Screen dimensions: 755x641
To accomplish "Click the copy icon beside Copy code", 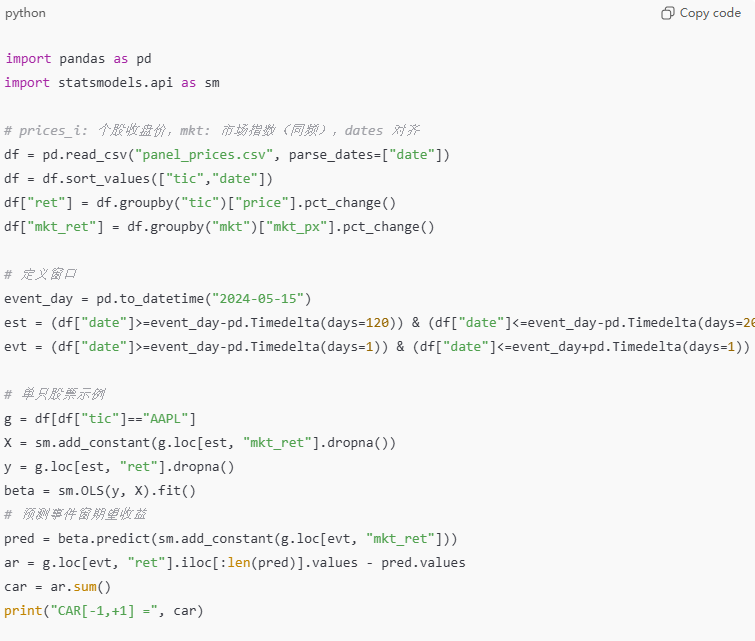I will tap(667, 13).
